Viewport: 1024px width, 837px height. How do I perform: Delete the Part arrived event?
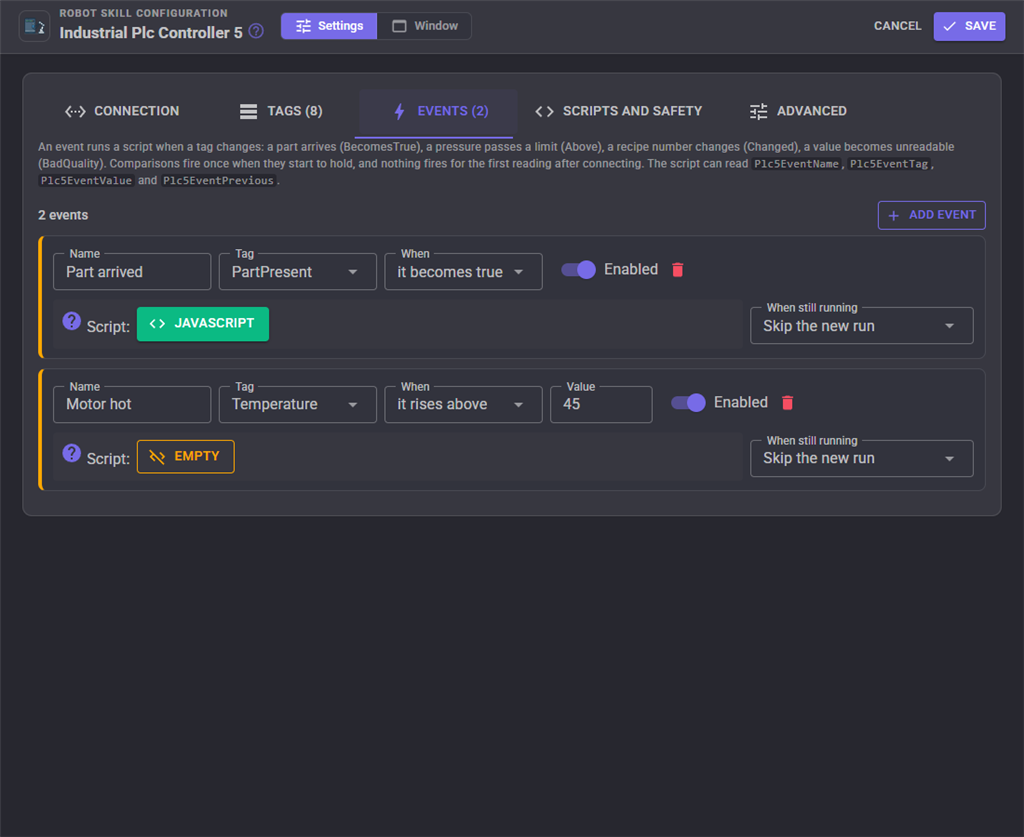click(678, 270)
